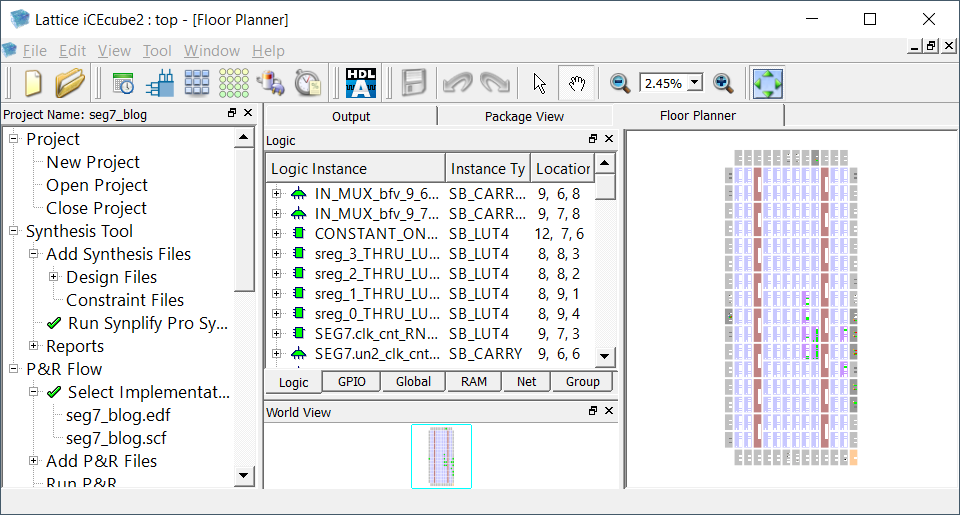Image resolution: width=960 pixels, height=515 pixels.
Task: Select the Net tab
Action: point(527,382)
